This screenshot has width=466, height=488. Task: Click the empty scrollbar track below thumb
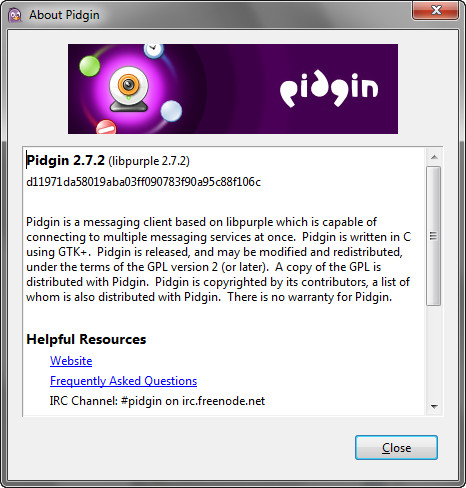(x=434, y=352)
